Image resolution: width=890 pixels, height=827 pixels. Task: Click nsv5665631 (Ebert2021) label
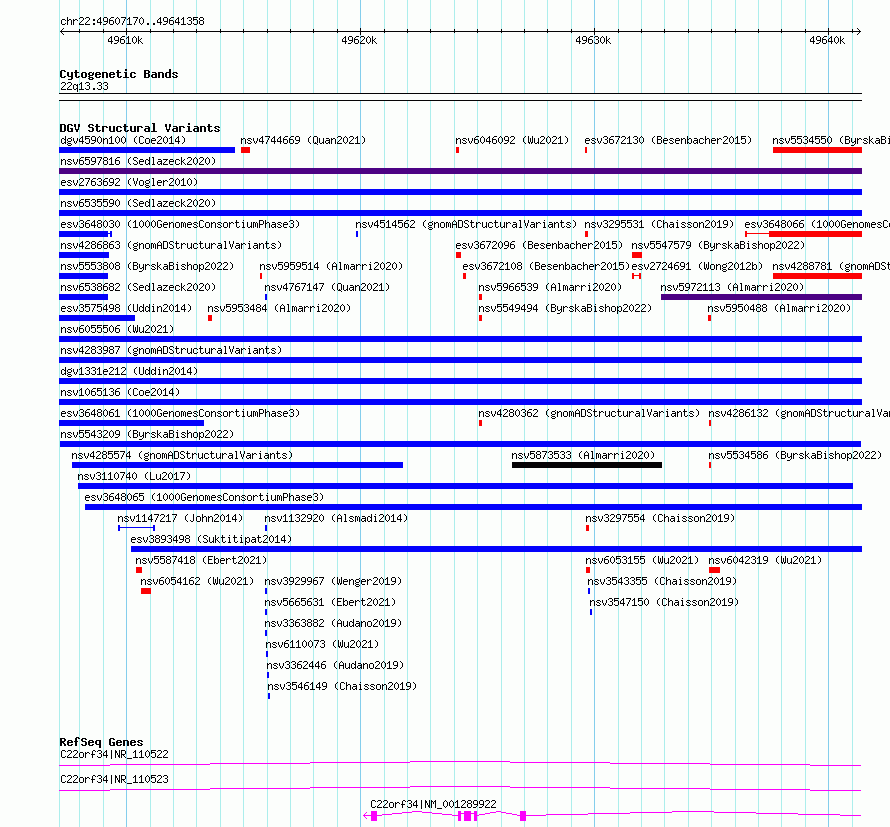[330, 602]
